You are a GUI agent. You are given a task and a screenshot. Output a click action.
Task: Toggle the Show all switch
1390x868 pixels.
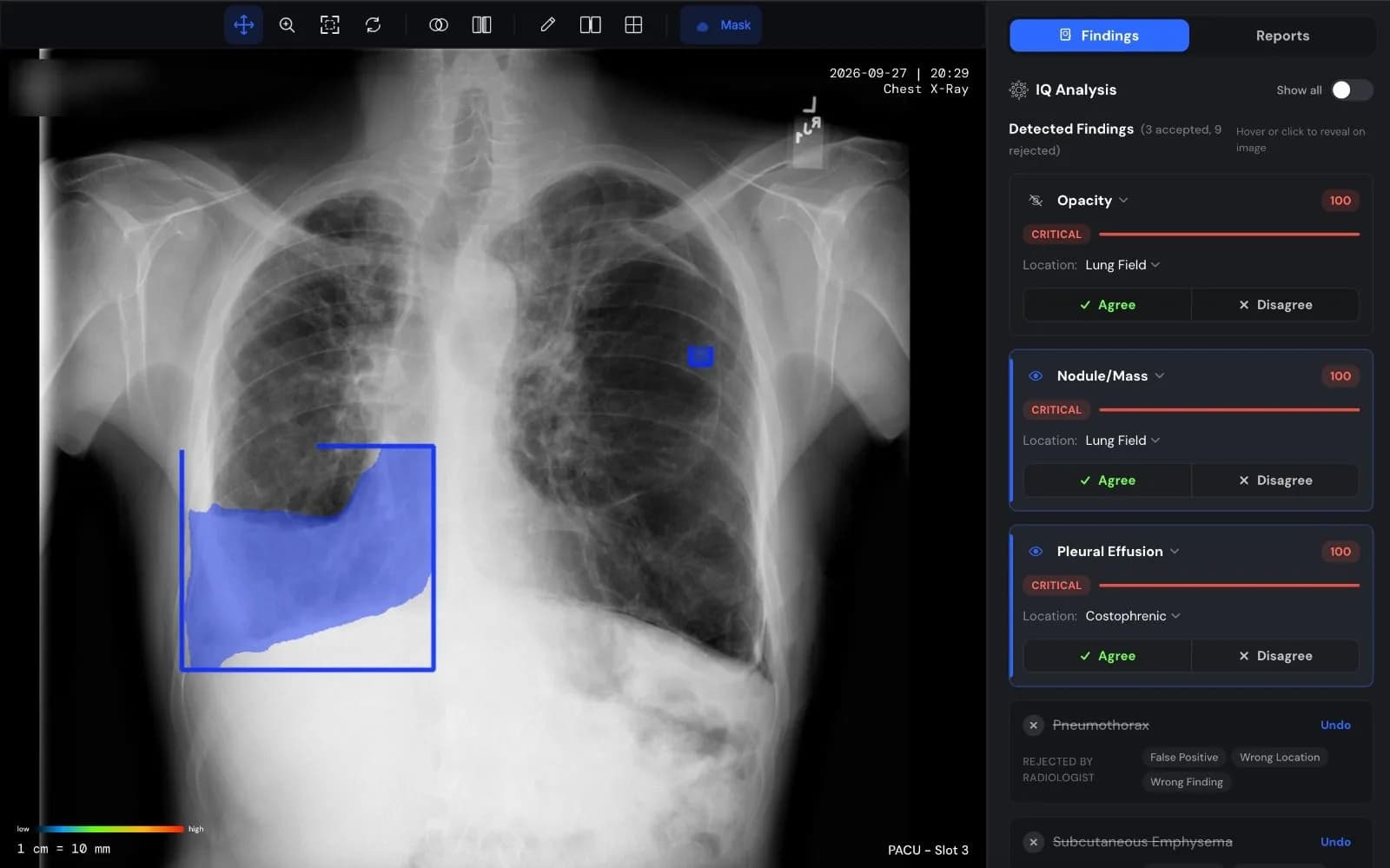coord(1352,89)
